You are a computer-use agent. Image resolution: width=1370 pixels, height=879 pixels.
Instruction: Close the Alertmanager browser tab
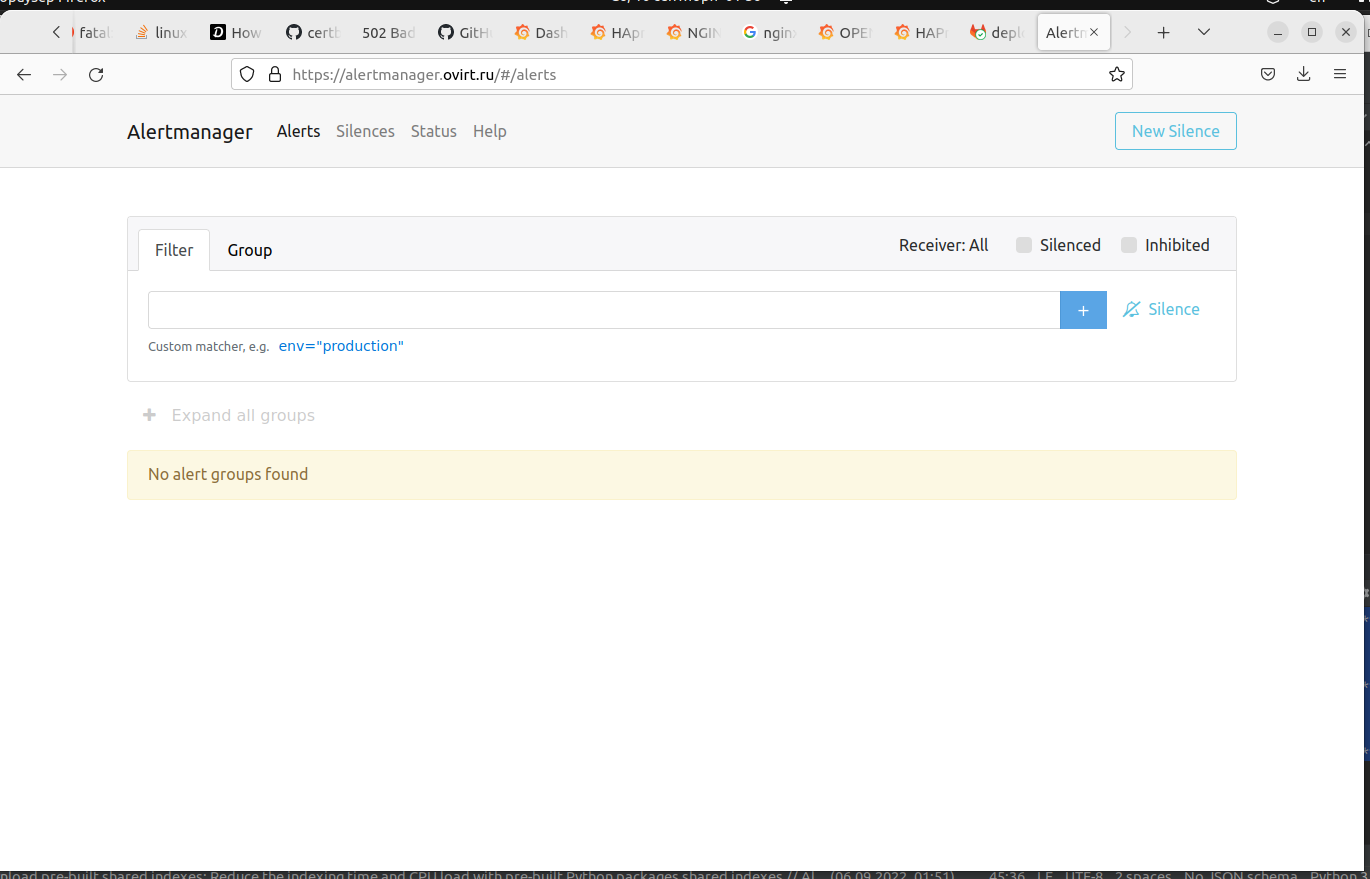pos(1094,33)
